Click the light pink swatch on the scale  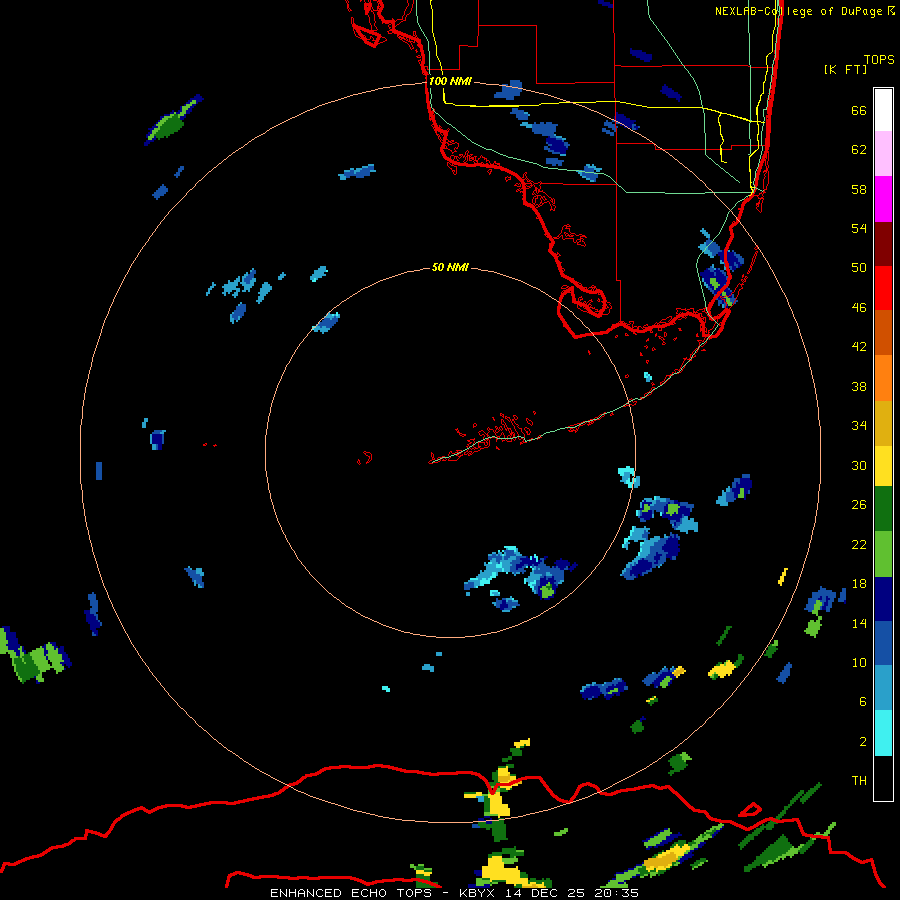(x=883, y=154)
